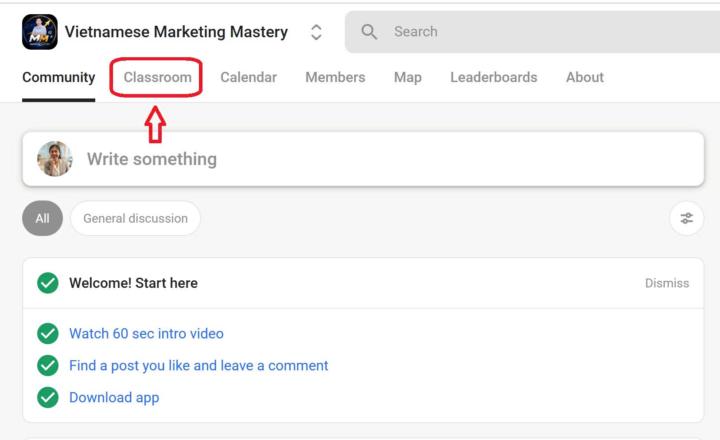Toggle checkmark beside Watch 60 sec intro video
The width and height of the screenshot is (720, 440).
pyautogui.click(x=48, y=333)
